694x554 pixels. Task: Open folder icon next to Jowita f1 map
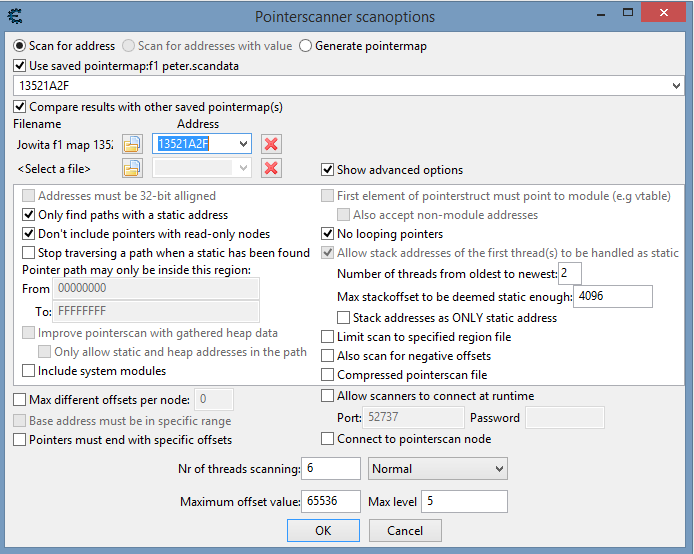(x=132, y=144)
